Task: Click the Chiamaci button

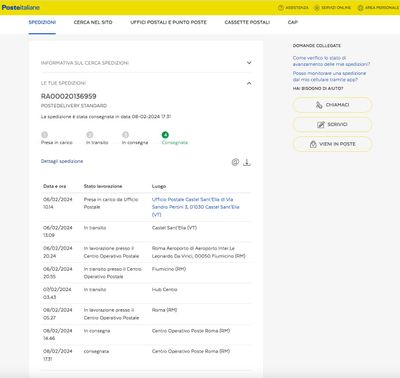Action: coord(332,105)
